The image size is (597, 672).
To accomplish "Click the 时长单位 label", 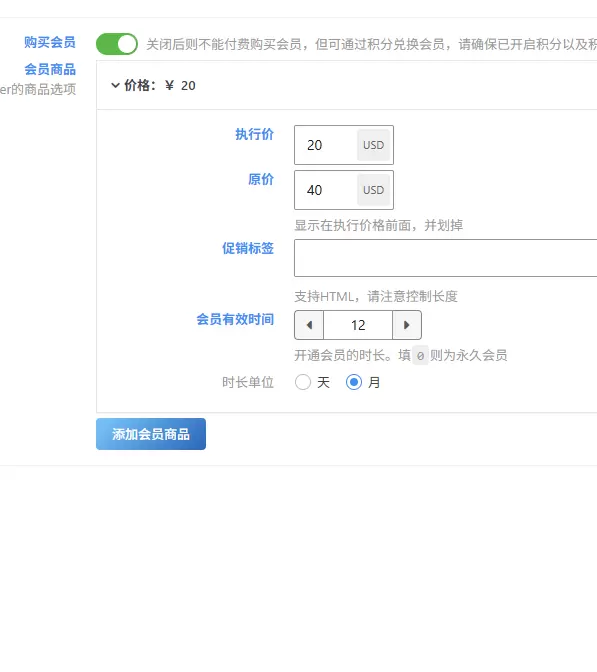I will (248, 382).
